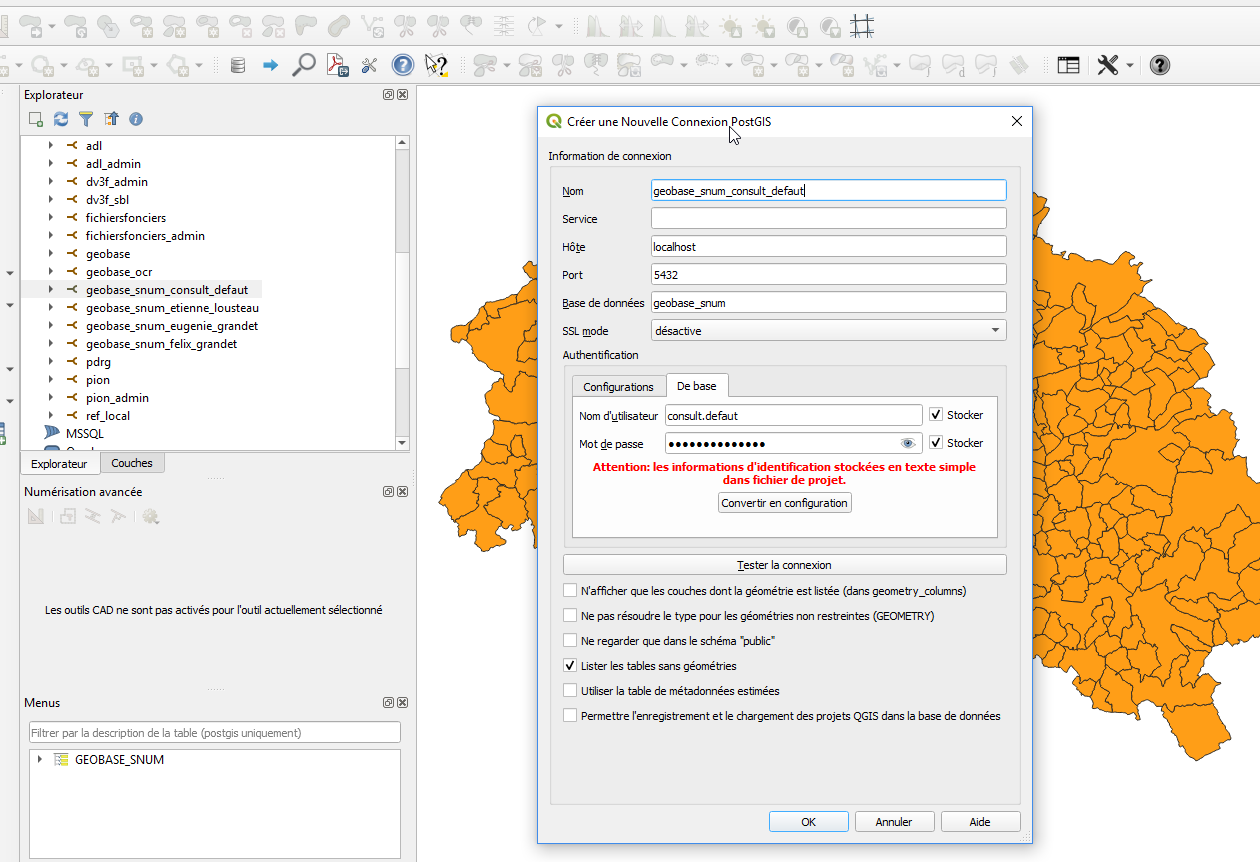The width and height of the screenshot is (1260, 862).
Task: Close the Menus panel
Action: (x=402, y=703)
